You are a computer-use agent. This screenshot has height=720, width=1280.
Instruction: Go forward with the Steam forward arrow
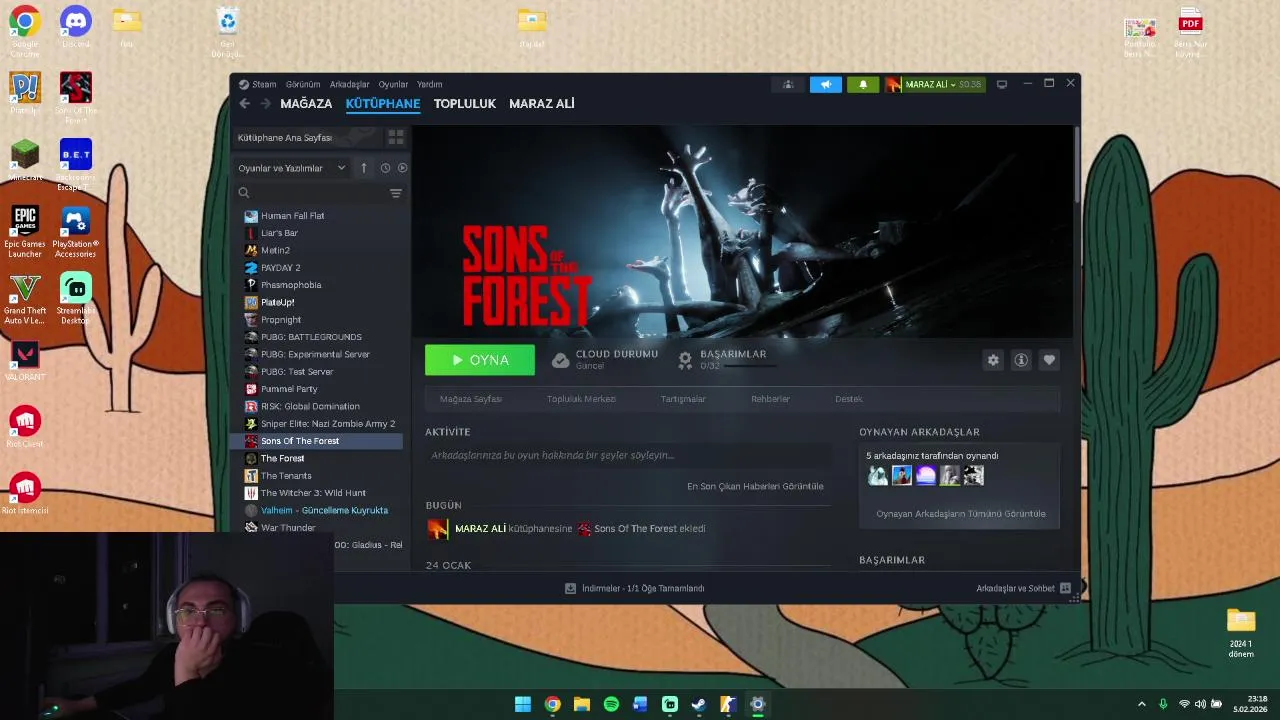pos(265,104)
